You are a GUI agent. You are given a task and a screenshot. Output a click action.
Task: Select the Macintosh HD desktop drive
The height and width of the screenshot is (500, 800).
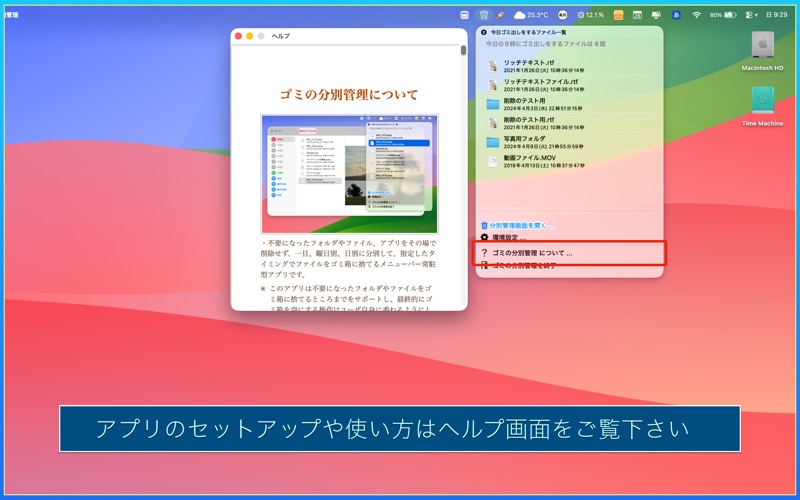click(762, 51)
